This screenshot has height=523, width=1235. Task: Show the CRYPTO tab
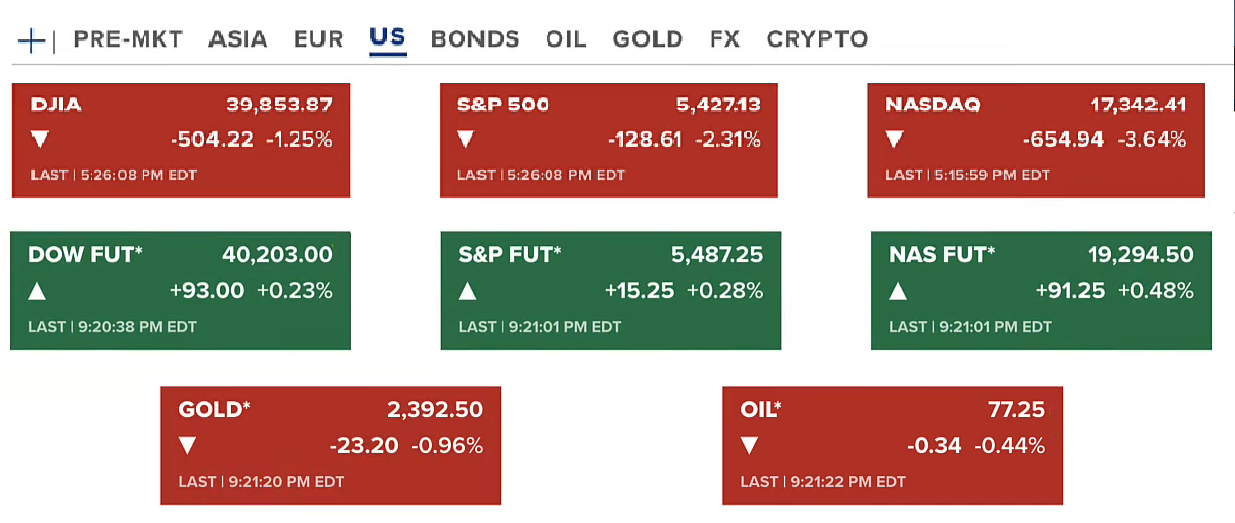click(817, 40)
